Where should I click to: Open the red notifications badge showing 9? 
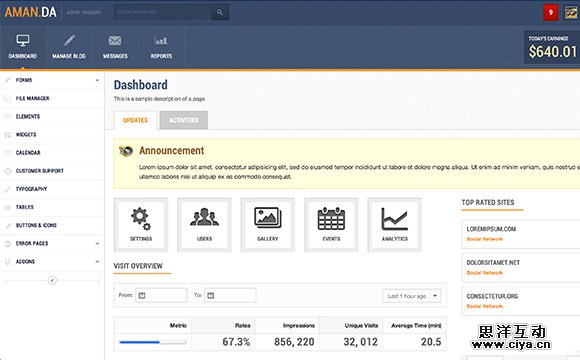click(x=551, y=12)
